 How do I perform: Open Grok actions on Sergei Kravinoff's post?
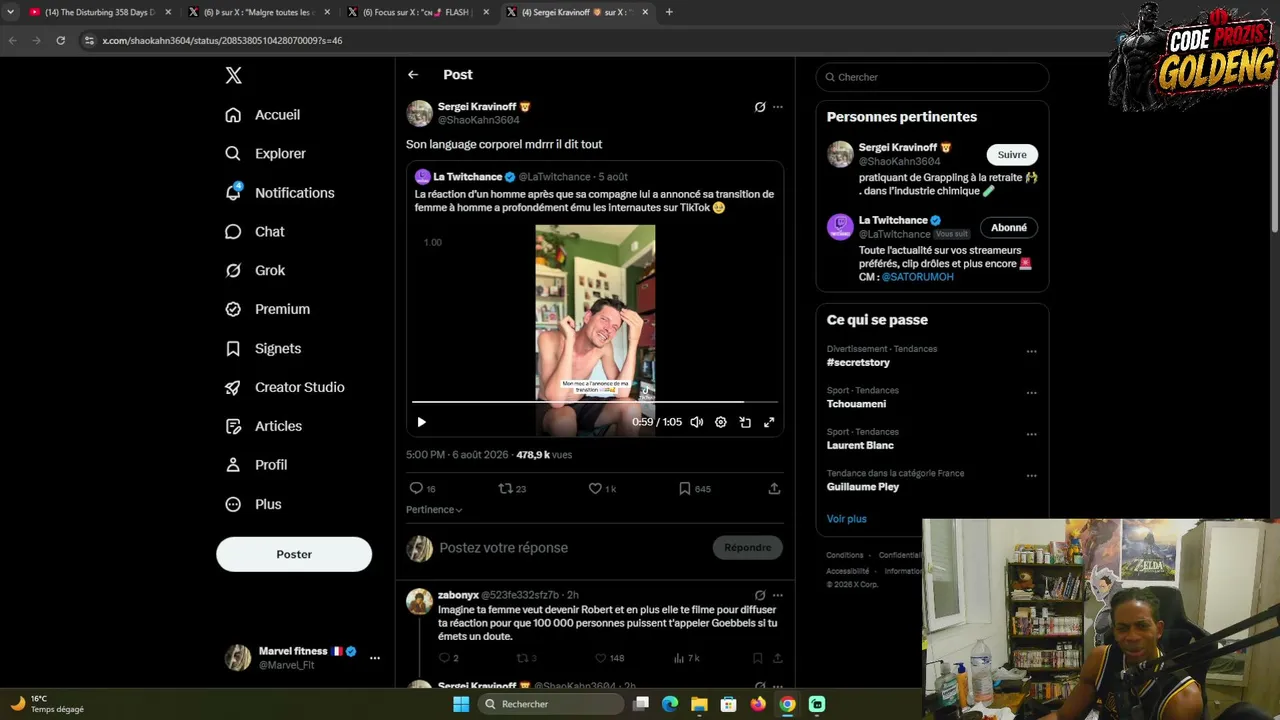[760, 107]
